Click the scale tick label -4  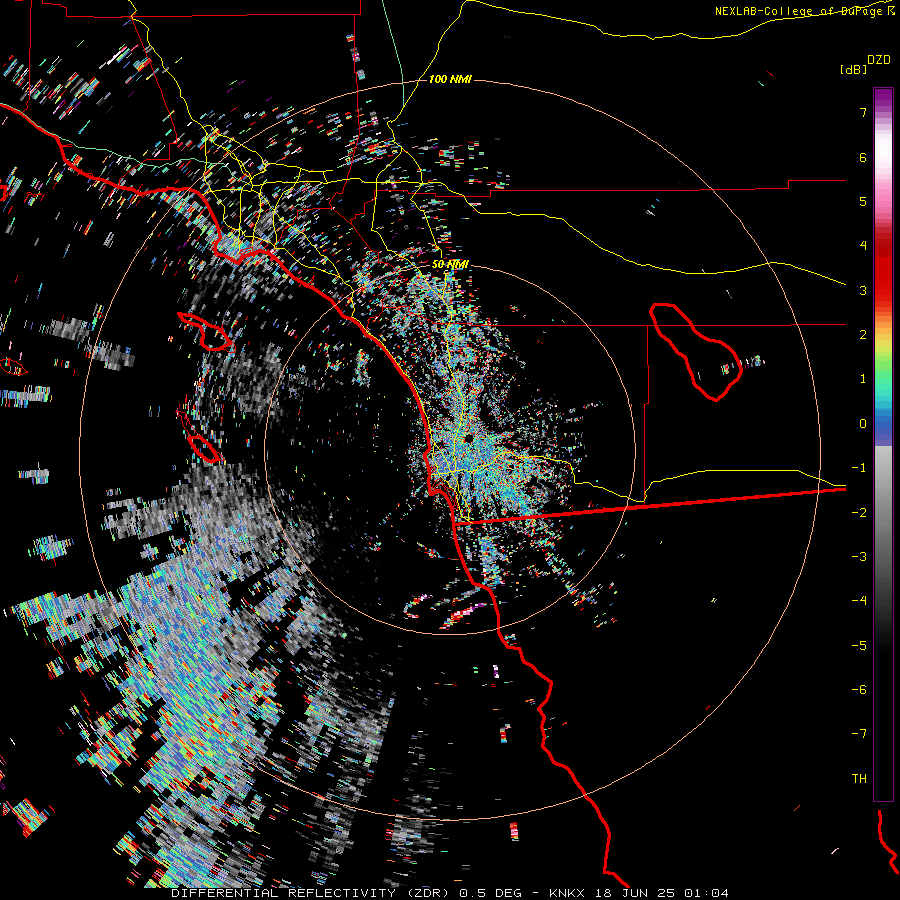tap(859, 601)
